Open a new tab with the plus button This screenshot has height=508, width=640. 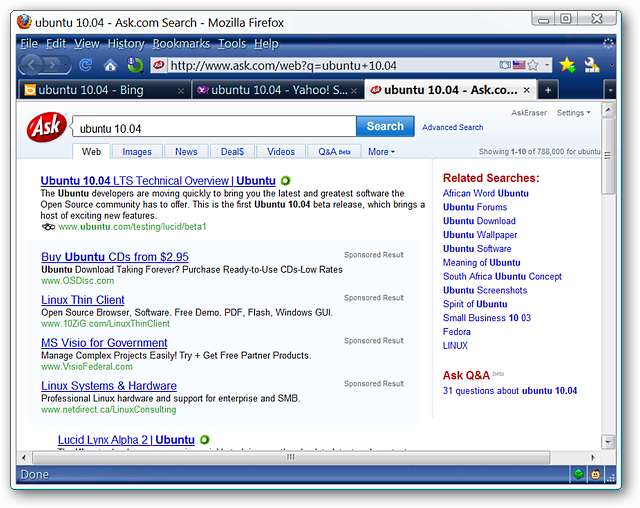[548, 90]
